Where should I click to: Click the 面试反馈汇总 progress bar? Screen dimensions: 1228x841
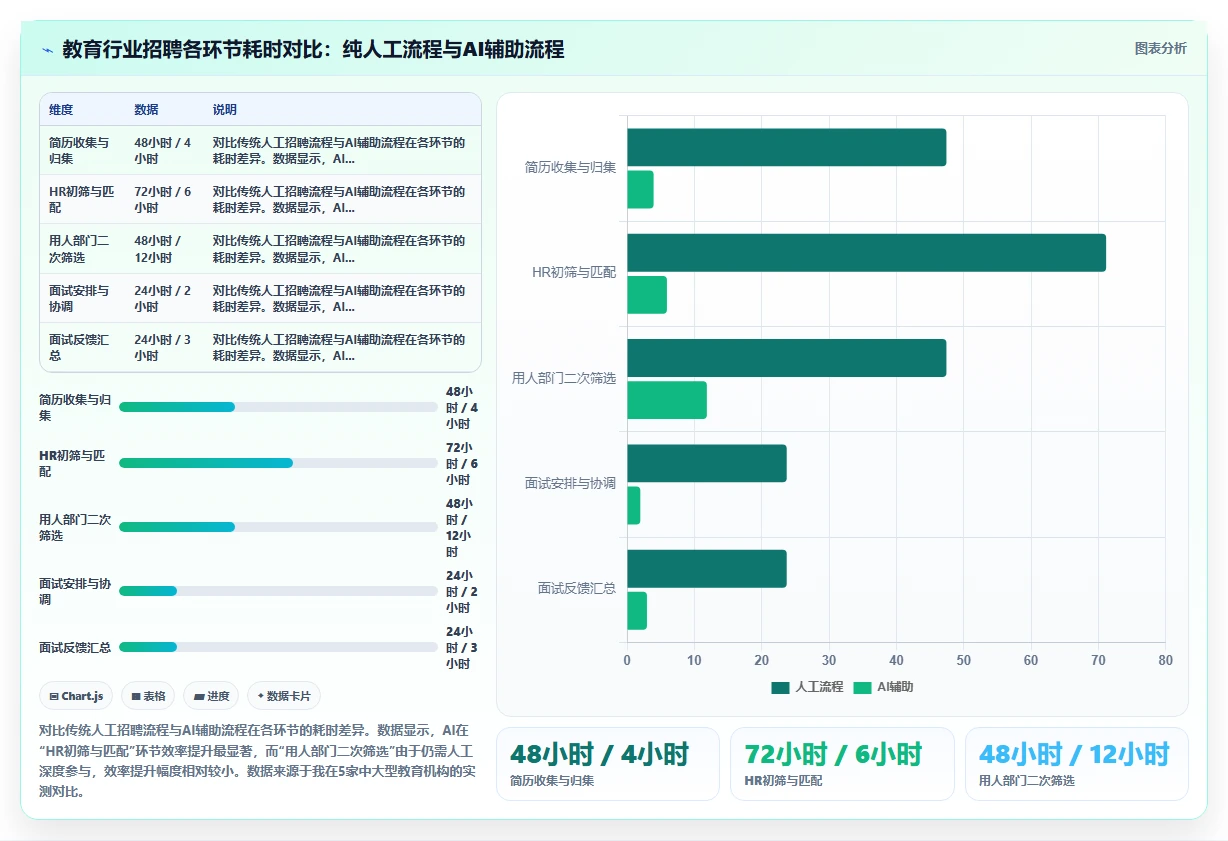point(278,647)
